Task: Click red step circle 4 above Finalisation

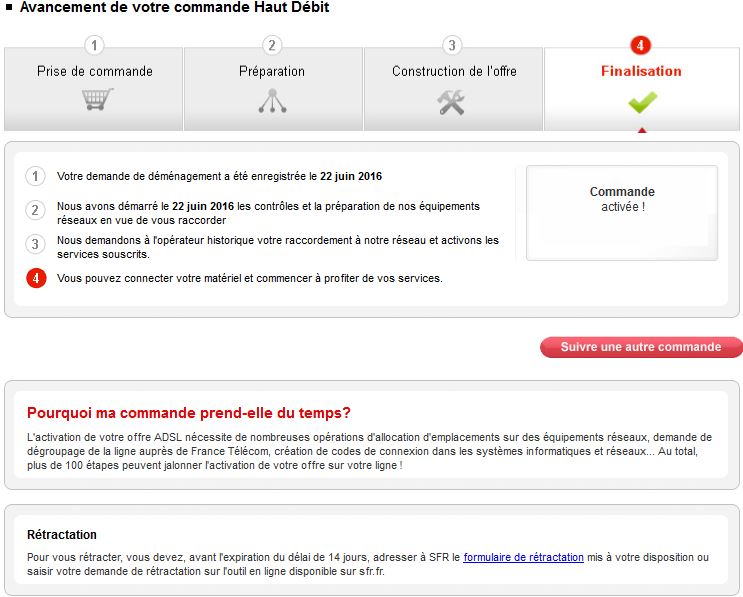Action: 641,45
